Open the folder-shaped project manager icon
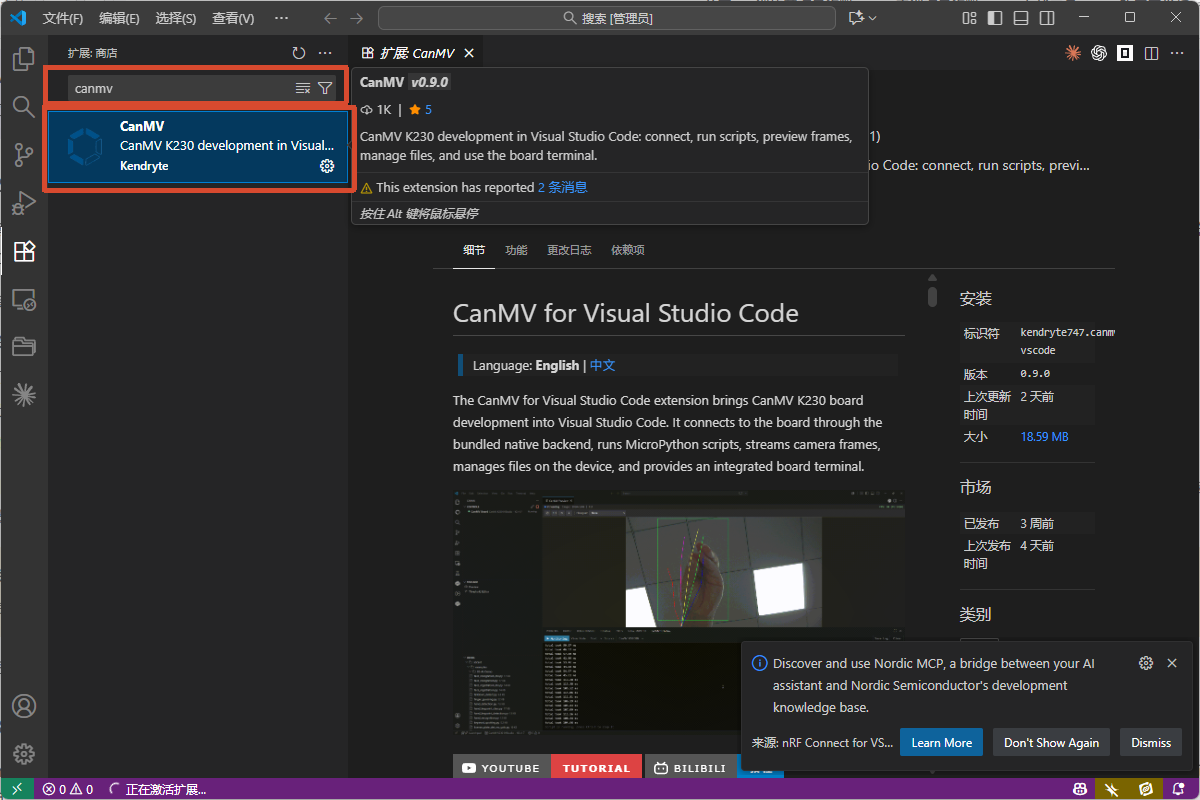Screen dimensions: 1200x800 [24, 347]
